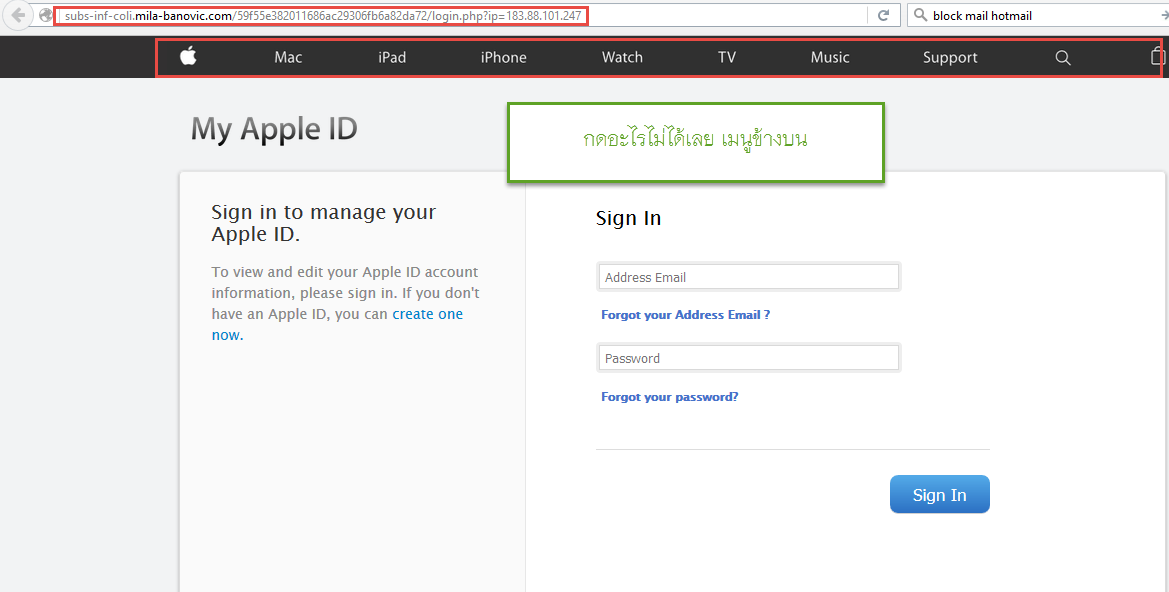Viewport: 1169px width, 592px height.
Task: Focus the browser search box with 'block mail hotmail'
Action: pos(1040,15)
